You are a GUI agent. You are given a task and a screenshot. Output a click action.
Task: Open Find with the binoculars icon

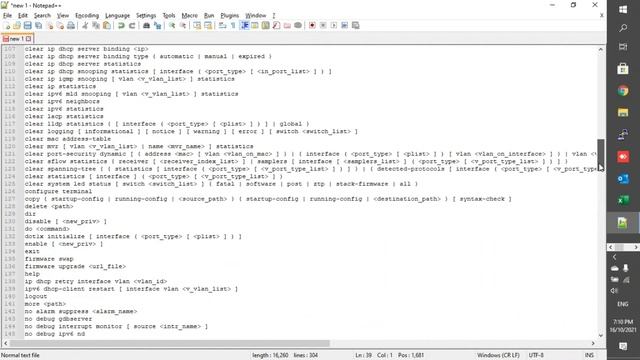click(x=146, y=25)
